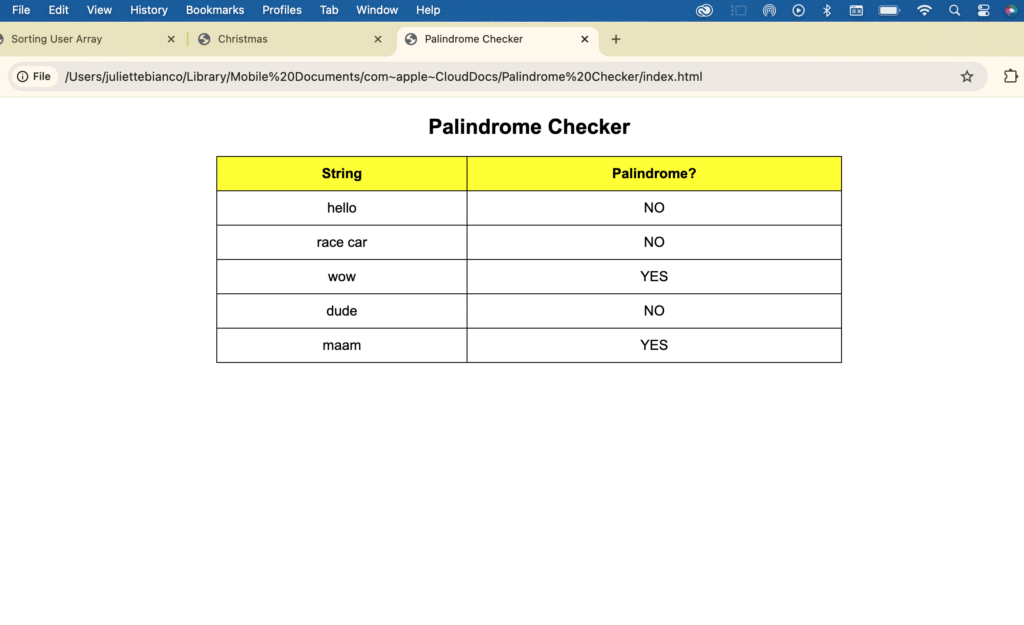Bookmark this page with the star icon
The width and height of the screenshot is (1024, 625).
(x=966, y=77)
